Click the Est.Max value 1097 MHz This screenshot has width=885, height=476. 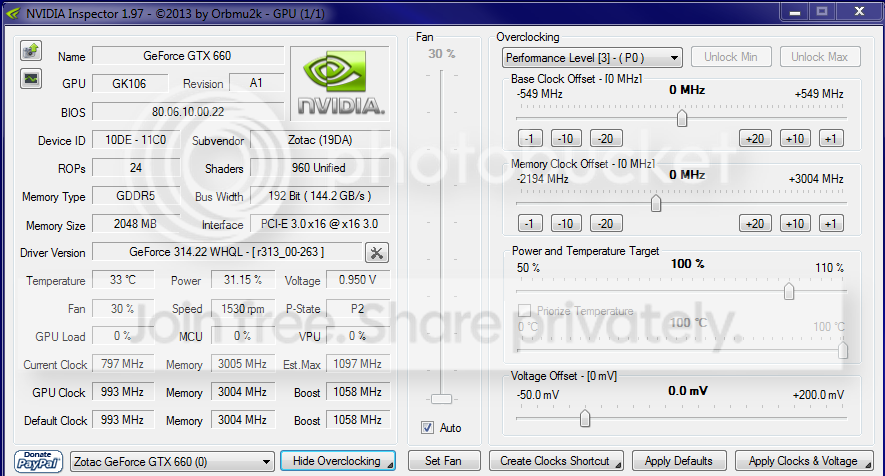coord(358,364)
